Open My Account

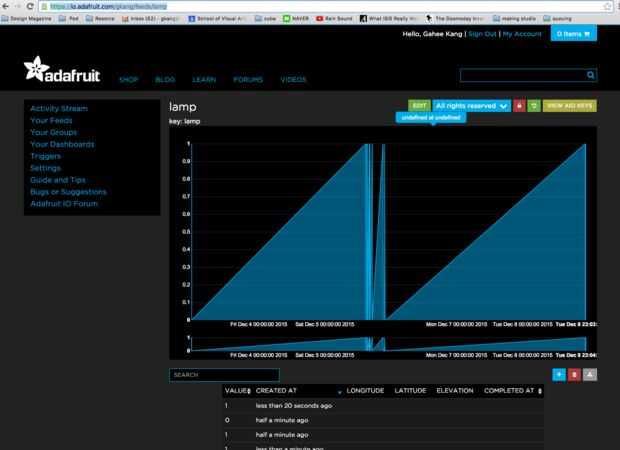pyautogui.click(x=522, y=34)
